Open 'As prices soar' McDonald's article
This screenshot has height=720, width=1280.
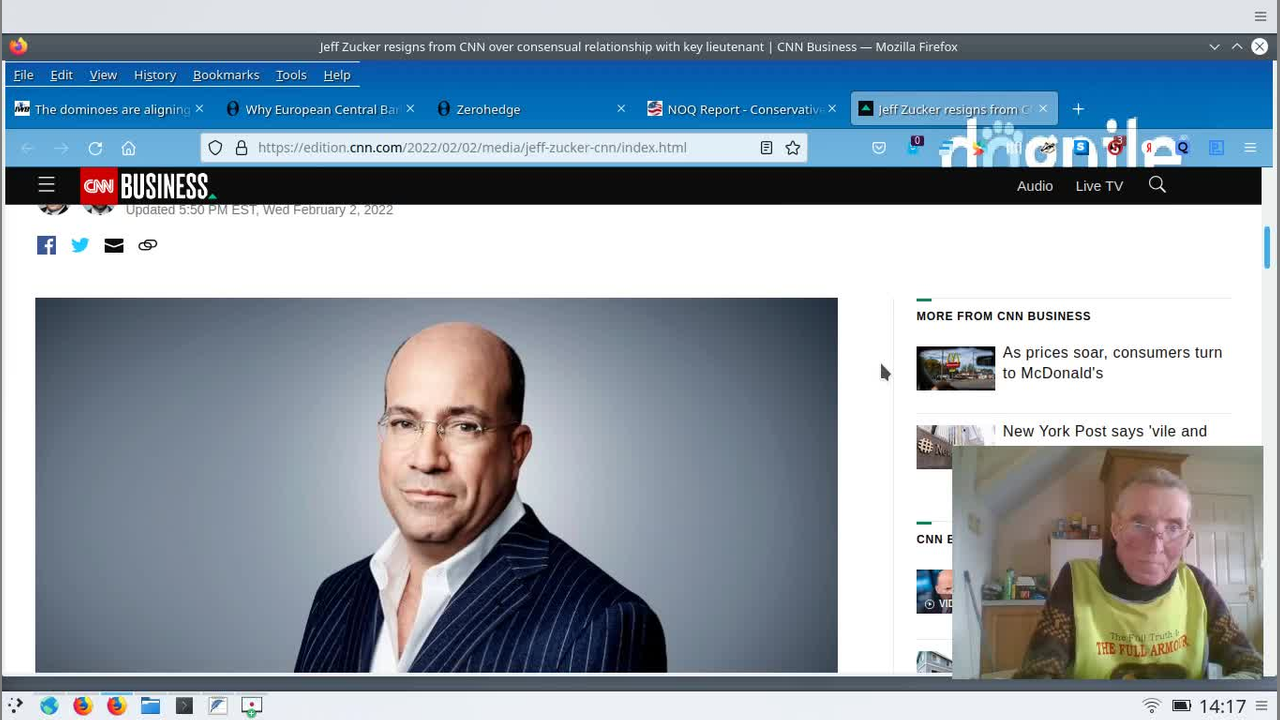pos(1111,363)
